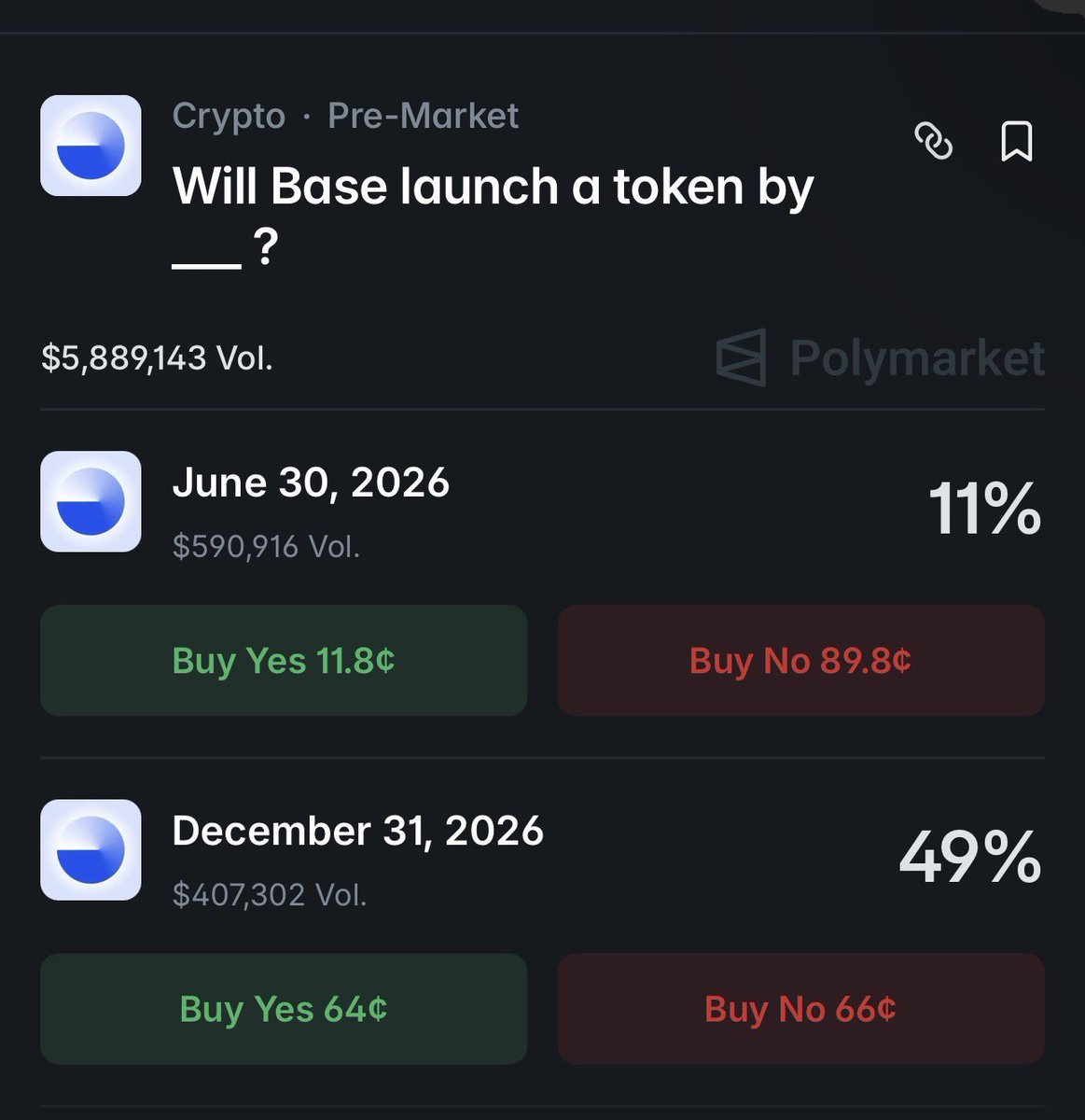Buy No at 89.8¢ for June 30

800,660
